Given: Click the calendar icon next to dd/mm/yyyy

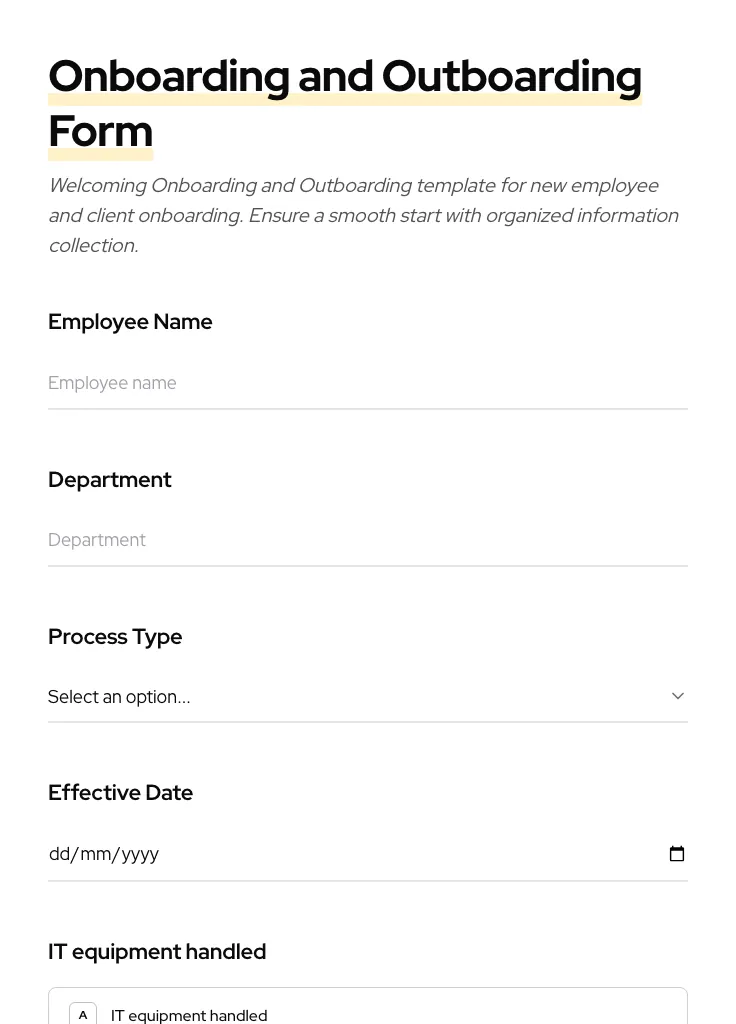Looking at the screenshot, I should (x=677, y=854).
